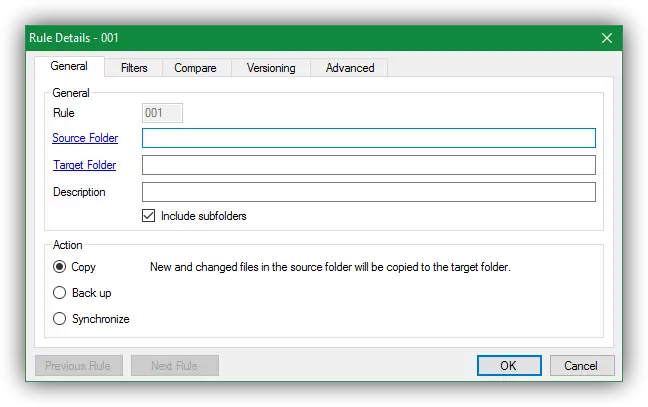The height and width of the screenshot is (407, 648).
Task: Open the Advanced tab
Action: [350, 68]
